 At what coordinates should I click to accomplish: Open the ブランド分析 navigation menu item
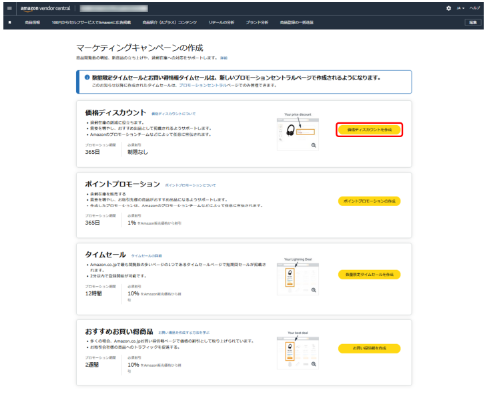tap(257, 22)
